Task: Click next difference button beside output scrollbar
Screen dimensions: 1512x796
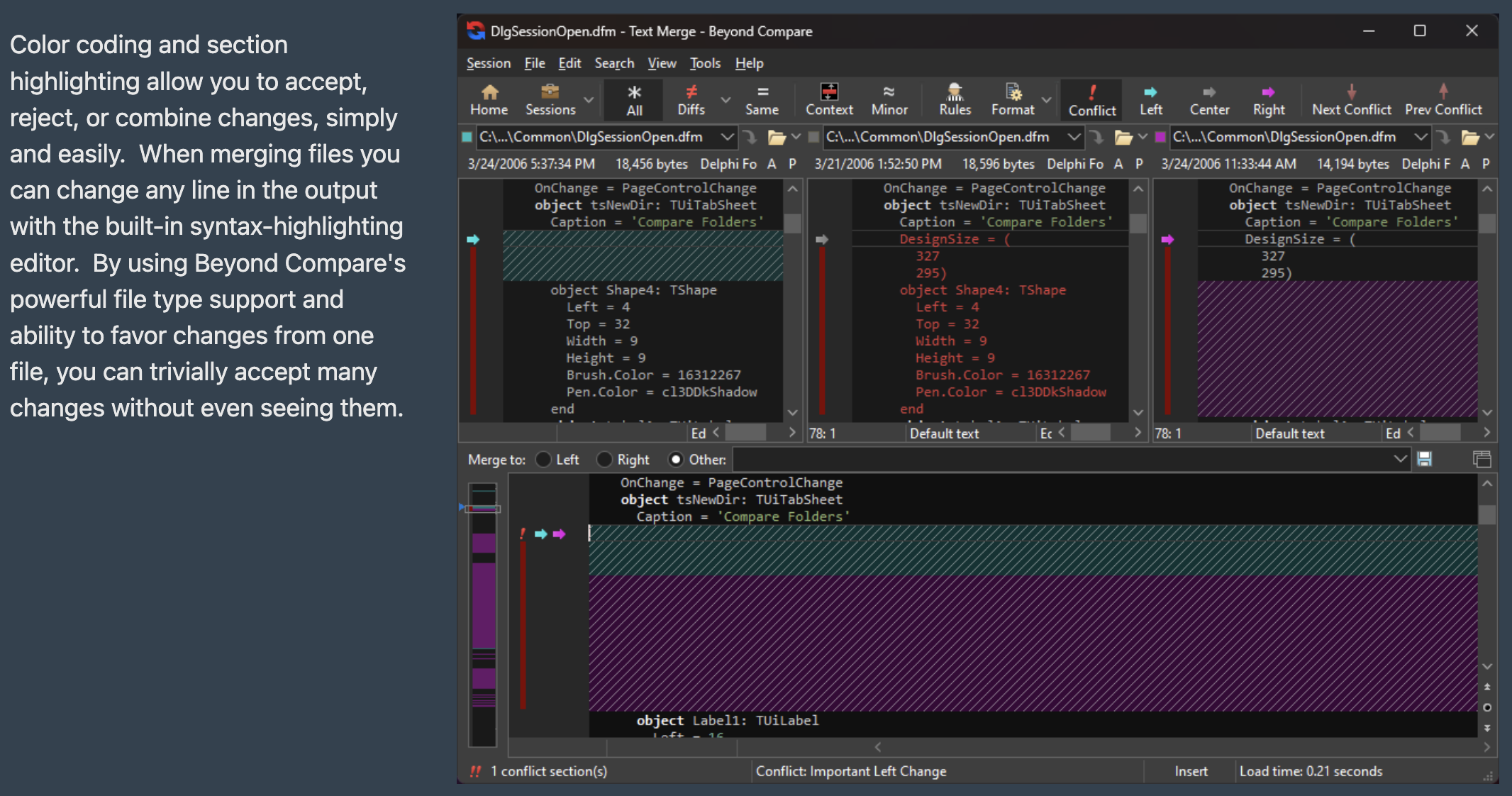Action: click(1487, 728)
